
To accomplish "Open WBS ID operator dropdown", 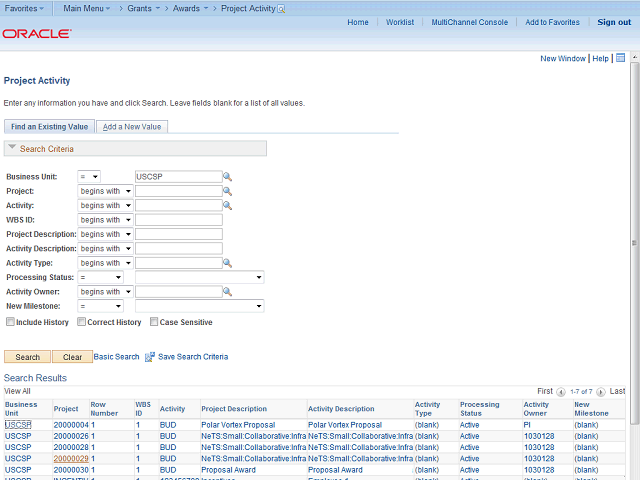I will point(105,220).
